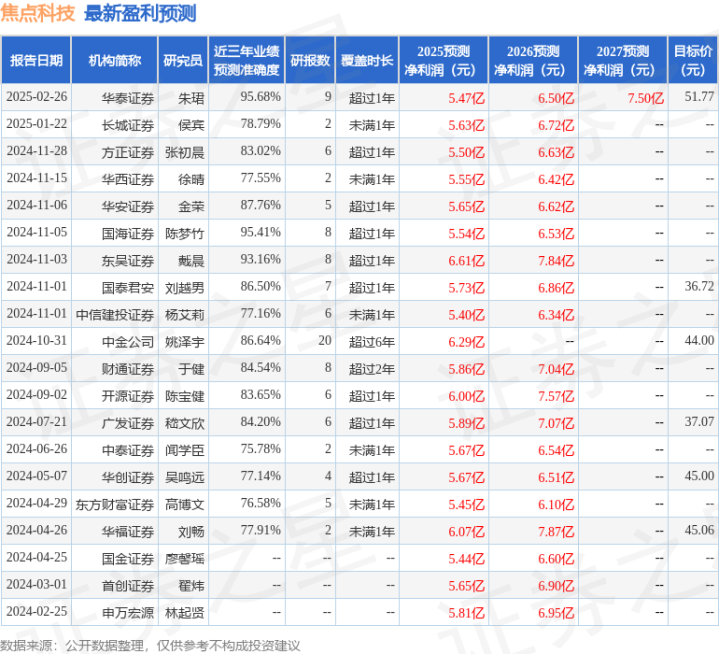The height and width of the screenshot is (654, 719).
Task: Click the 6.61亿 forecast value
Action: (x=466, y=260)
